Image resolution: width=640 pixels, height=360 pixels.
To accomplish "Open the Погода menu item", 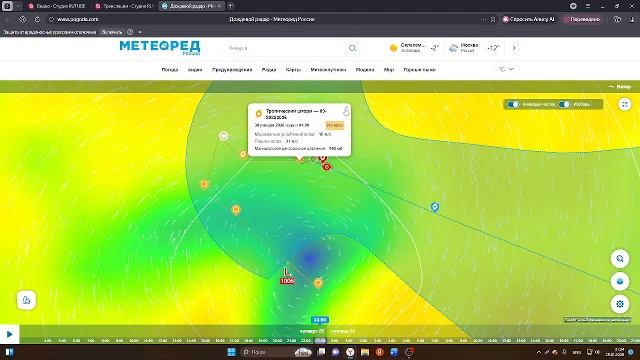I will (x=170, y=70).
